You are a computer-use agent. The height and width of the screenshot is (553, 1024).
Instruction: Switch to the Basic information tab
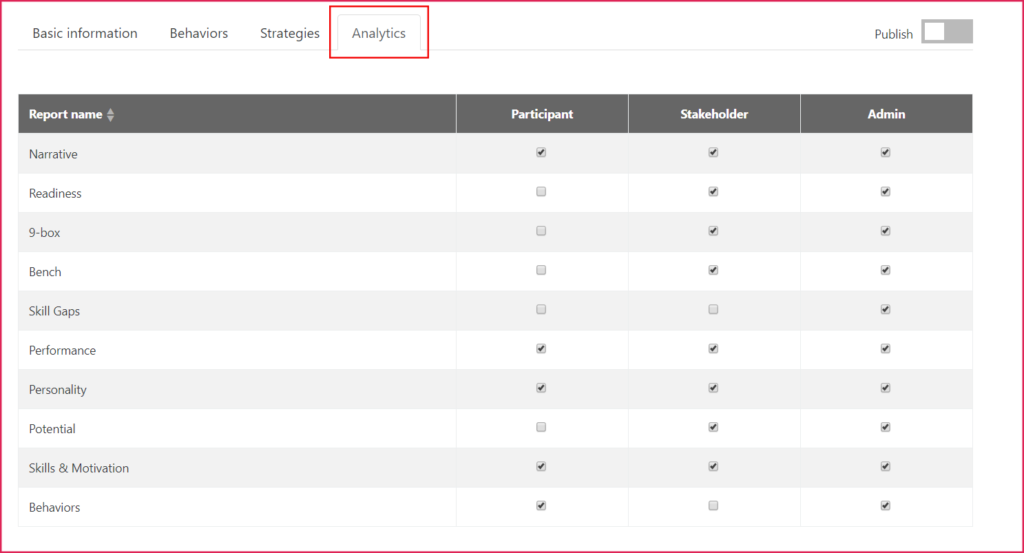coord(85,33)
